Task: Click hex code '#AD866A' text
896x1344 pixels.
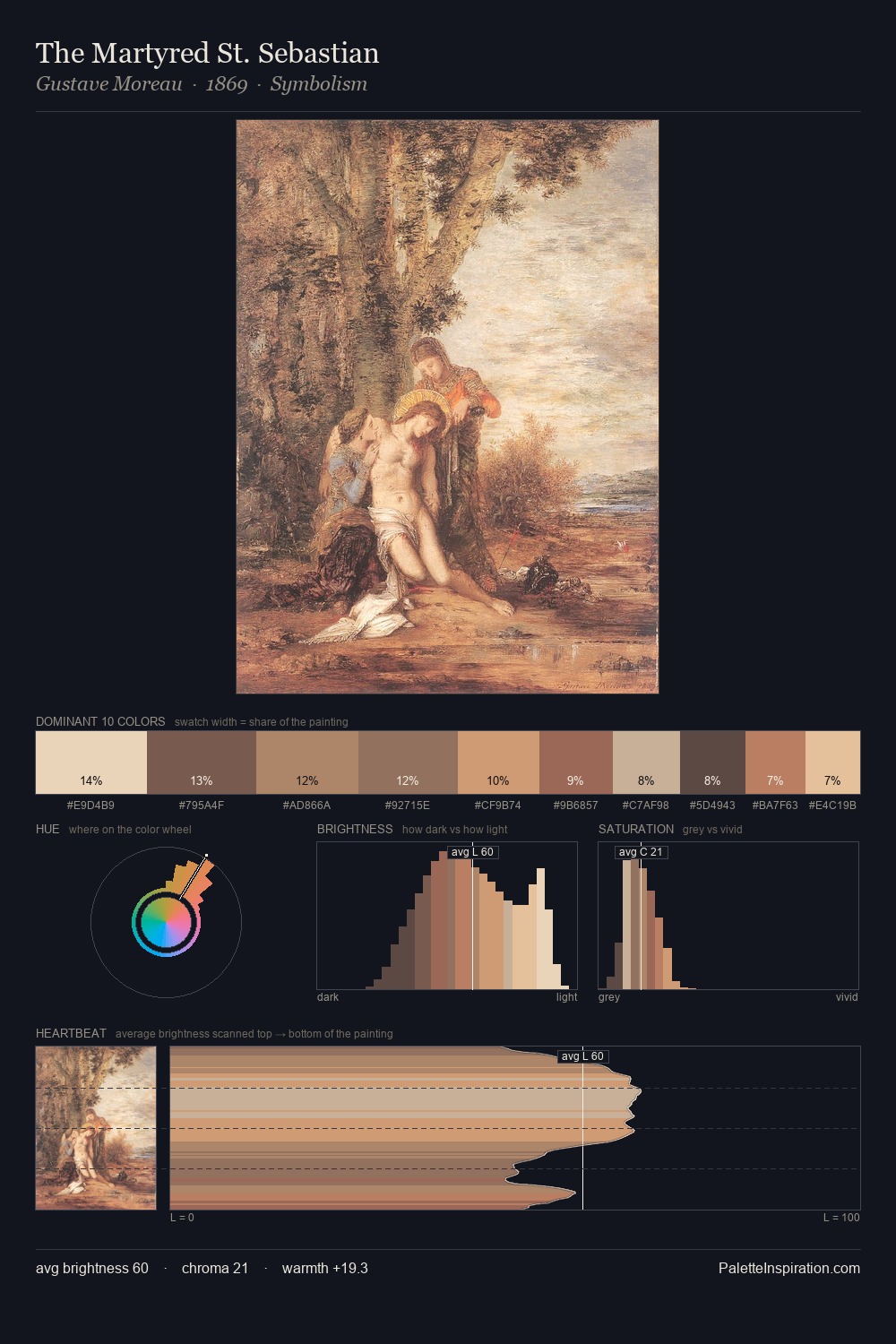Action: click(x=306, y=805)
